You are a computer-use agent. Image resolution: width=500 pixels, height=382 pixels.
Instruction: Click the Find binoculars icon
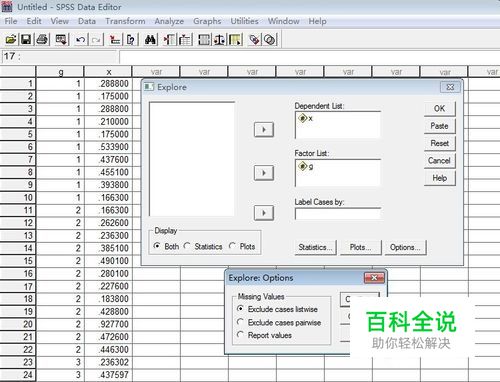150,40
